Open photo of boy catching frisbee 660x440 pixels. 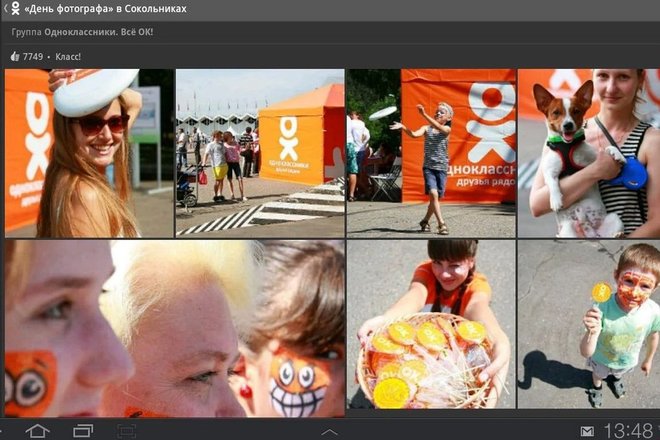pyautogui.click(x=431, y=153)
